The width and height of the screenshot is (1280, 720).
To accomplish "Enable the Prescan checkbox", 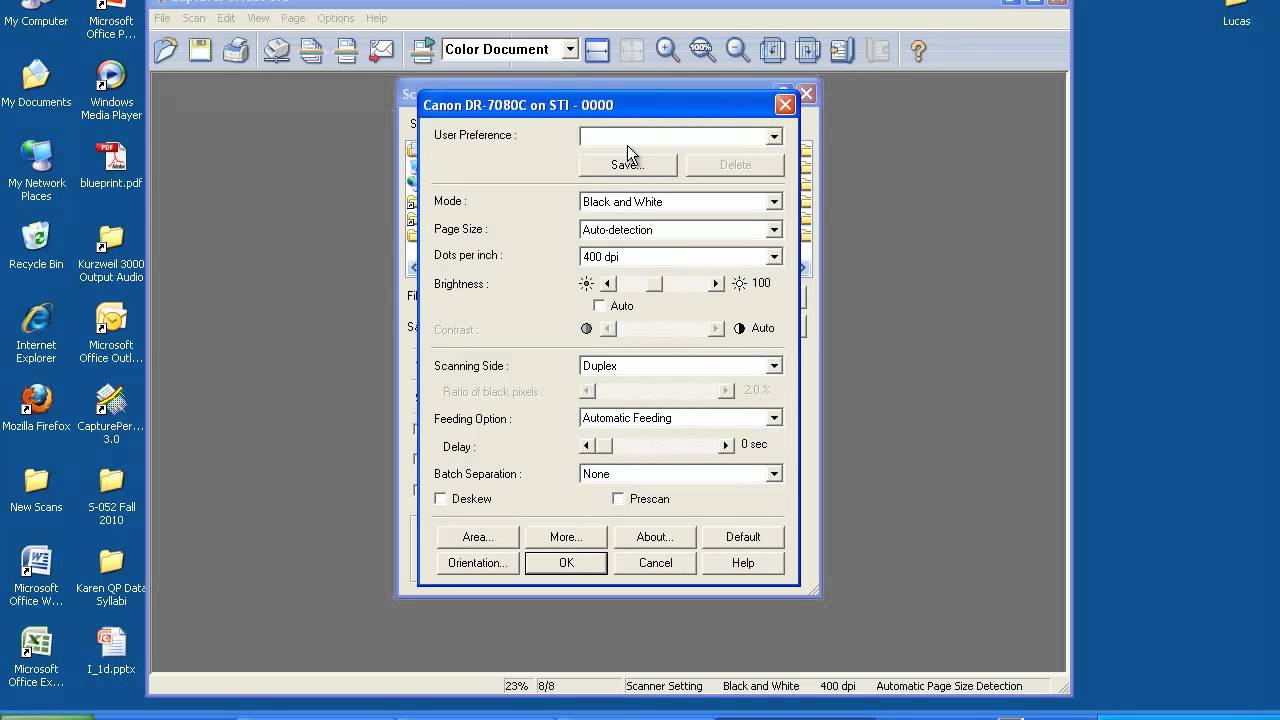I will click(618, 499).
